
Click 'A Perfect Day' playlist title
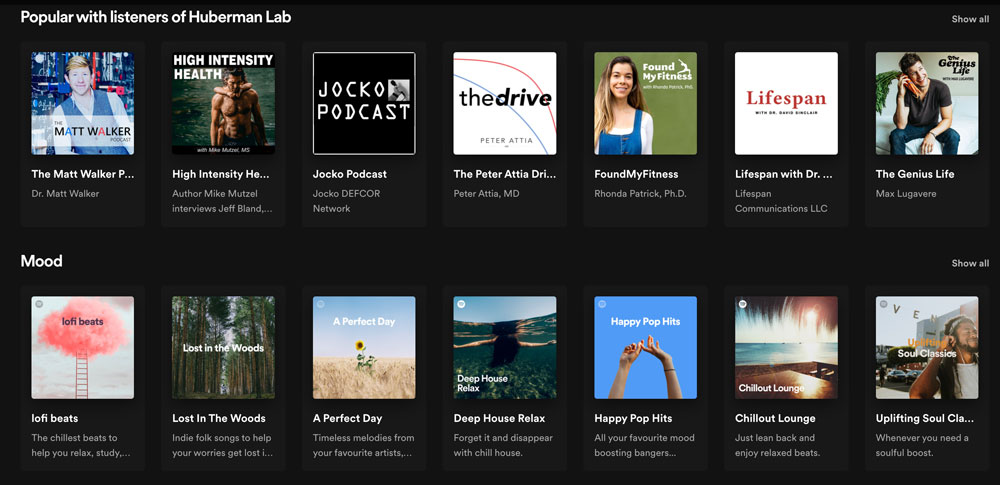348,419
